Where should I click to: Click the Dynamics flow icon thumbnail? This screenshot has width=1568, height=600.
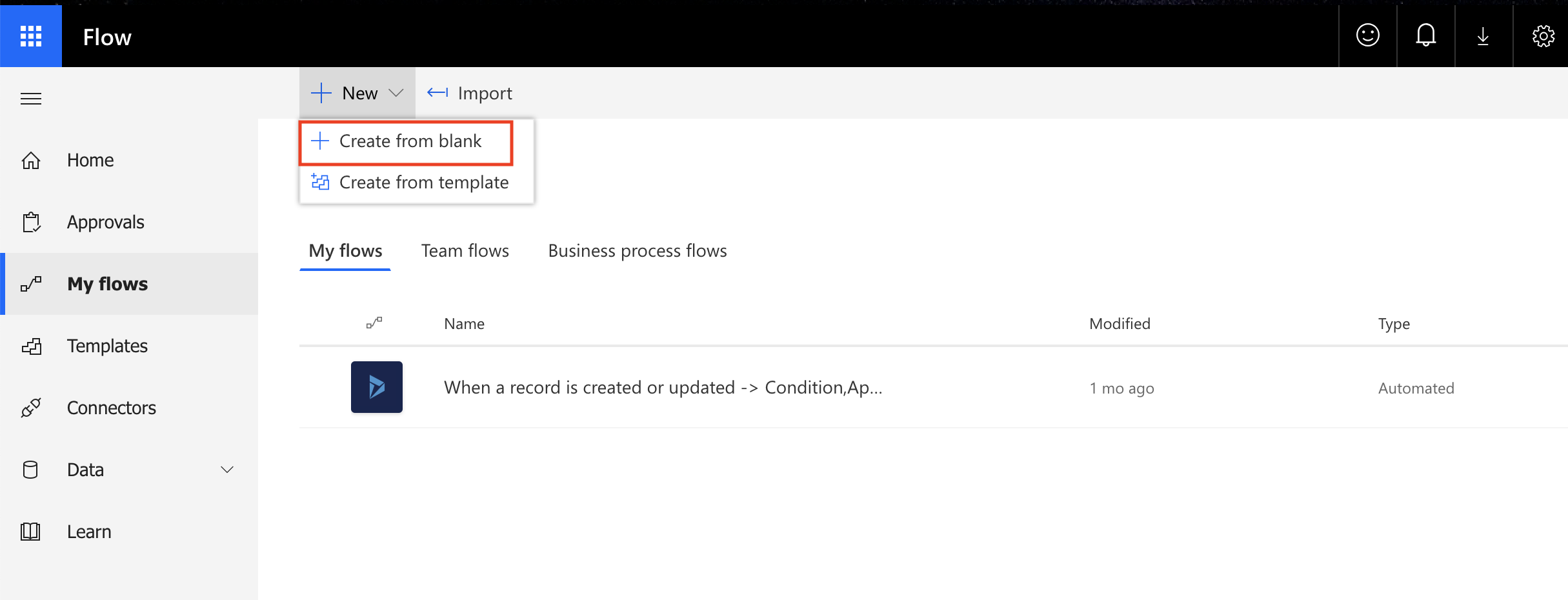377,387
